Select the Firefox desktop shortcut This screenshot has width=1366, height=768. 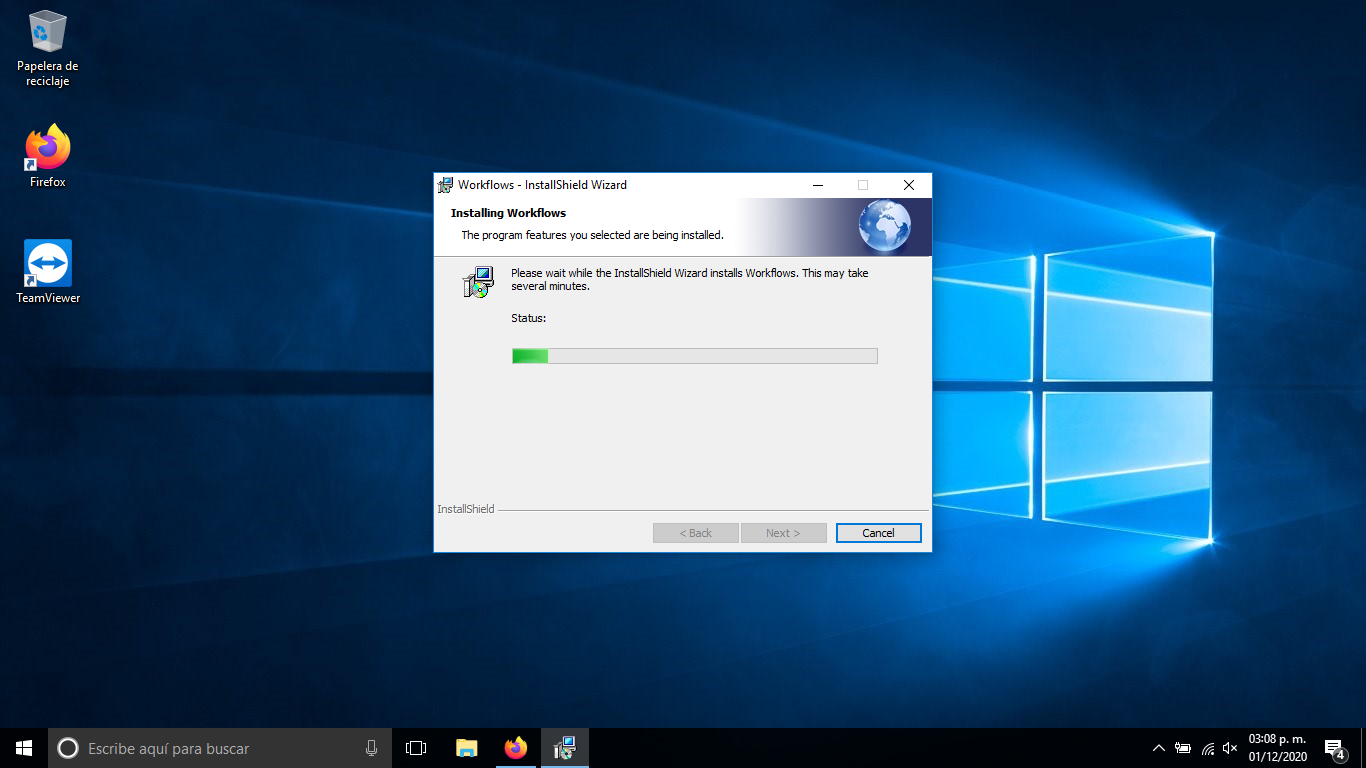click(47, 150)
